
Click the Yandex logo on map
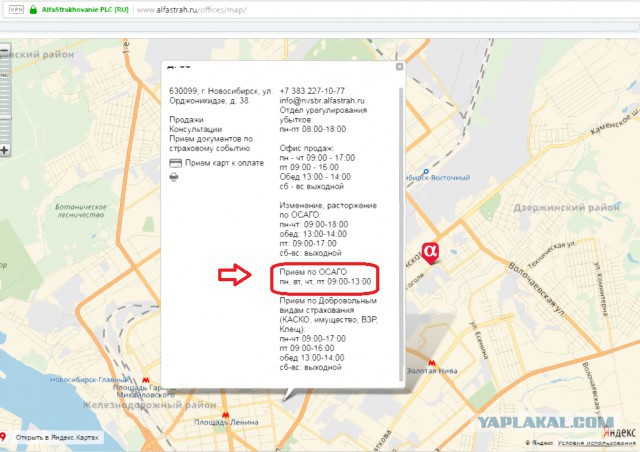click(x=618, y=432)
